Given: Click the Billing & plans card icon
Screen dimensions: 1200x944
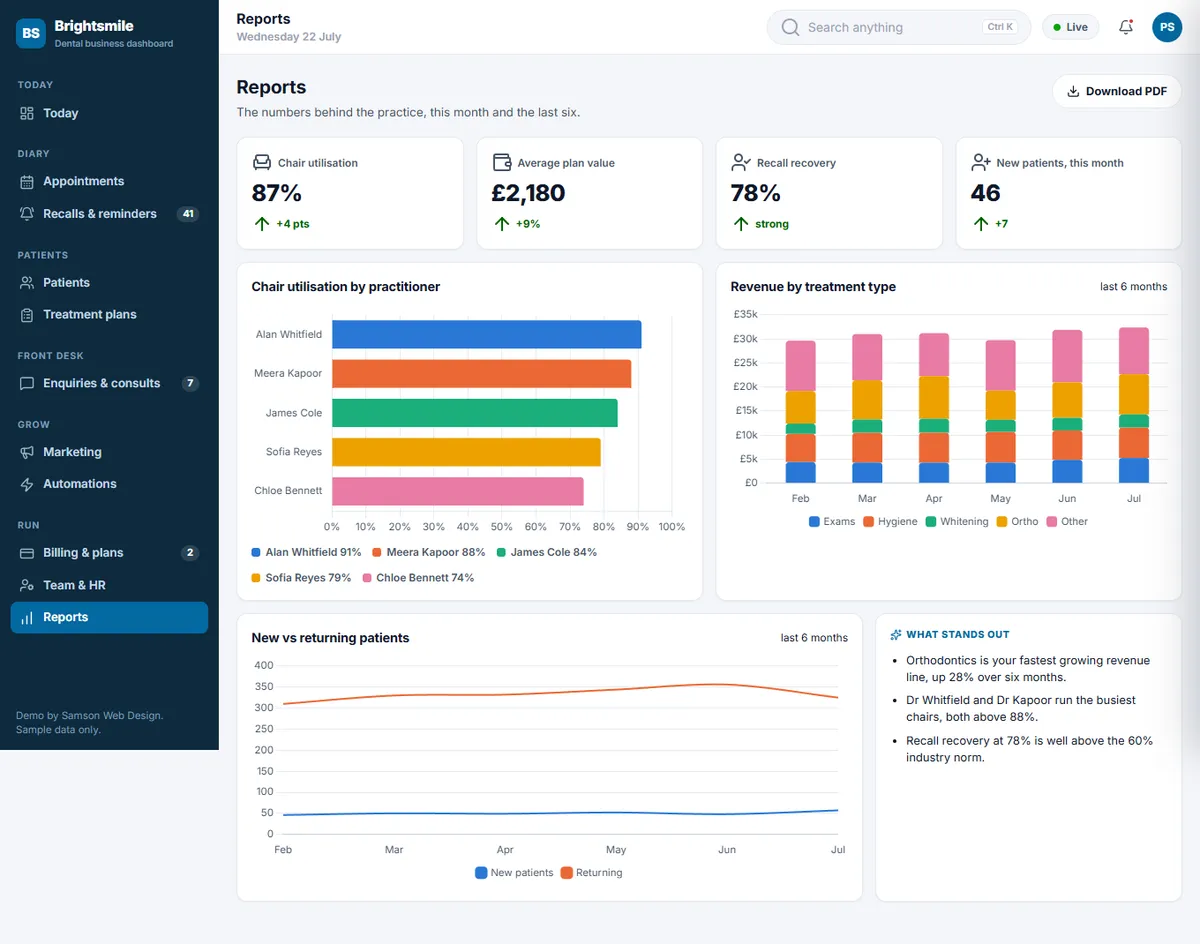Looking at the screenshot, I should (x=27, y=553).
